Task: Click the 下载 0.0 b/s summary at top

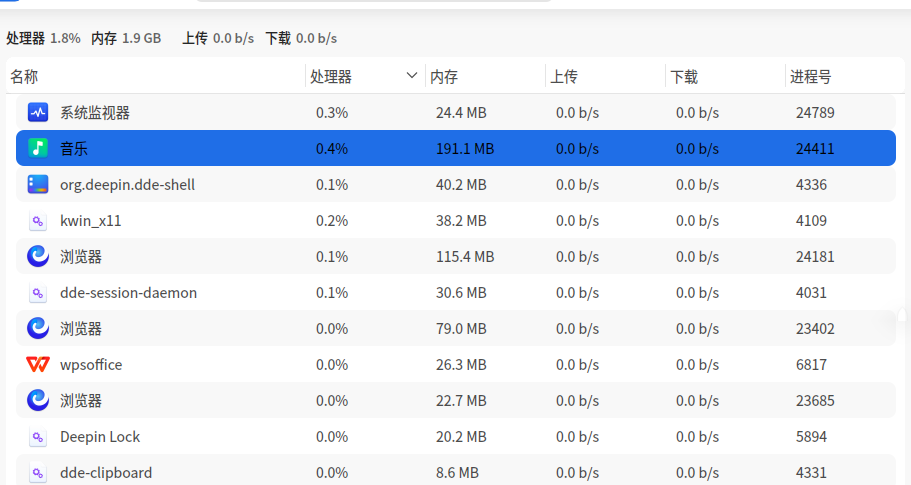Action: tap(302, 38)
